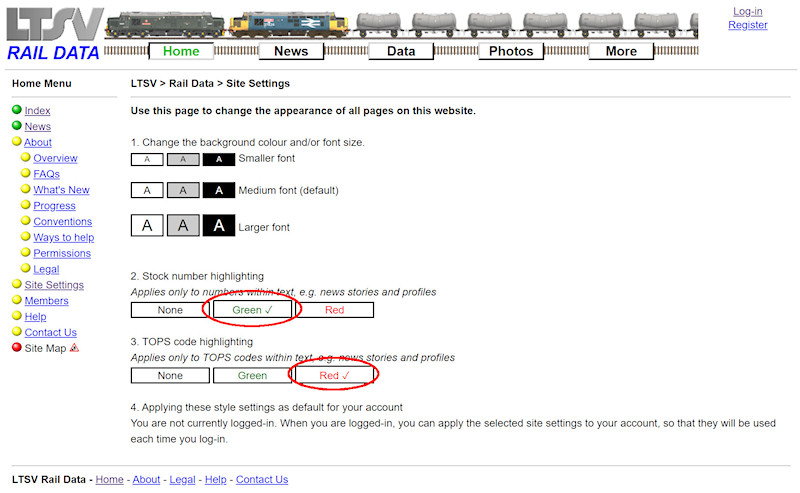Viewport: 800px width, 493px height.
Task: Open Contact Us link in the footer
Action: coord(262,480)
